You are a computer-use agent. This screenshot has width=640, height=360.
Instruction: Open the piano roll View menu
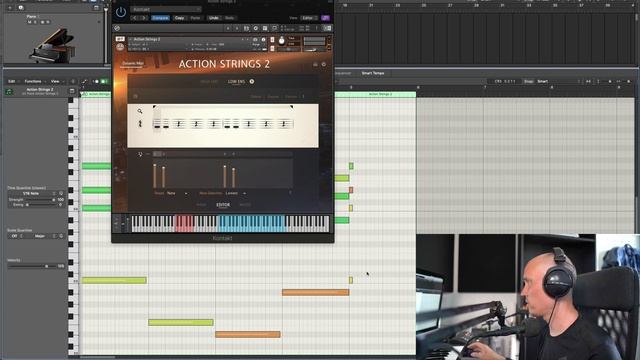click(56, 81)
